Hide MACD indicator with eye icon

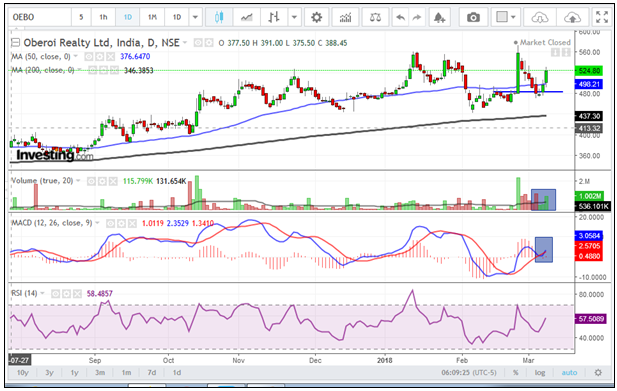click(x=111, y=223)
